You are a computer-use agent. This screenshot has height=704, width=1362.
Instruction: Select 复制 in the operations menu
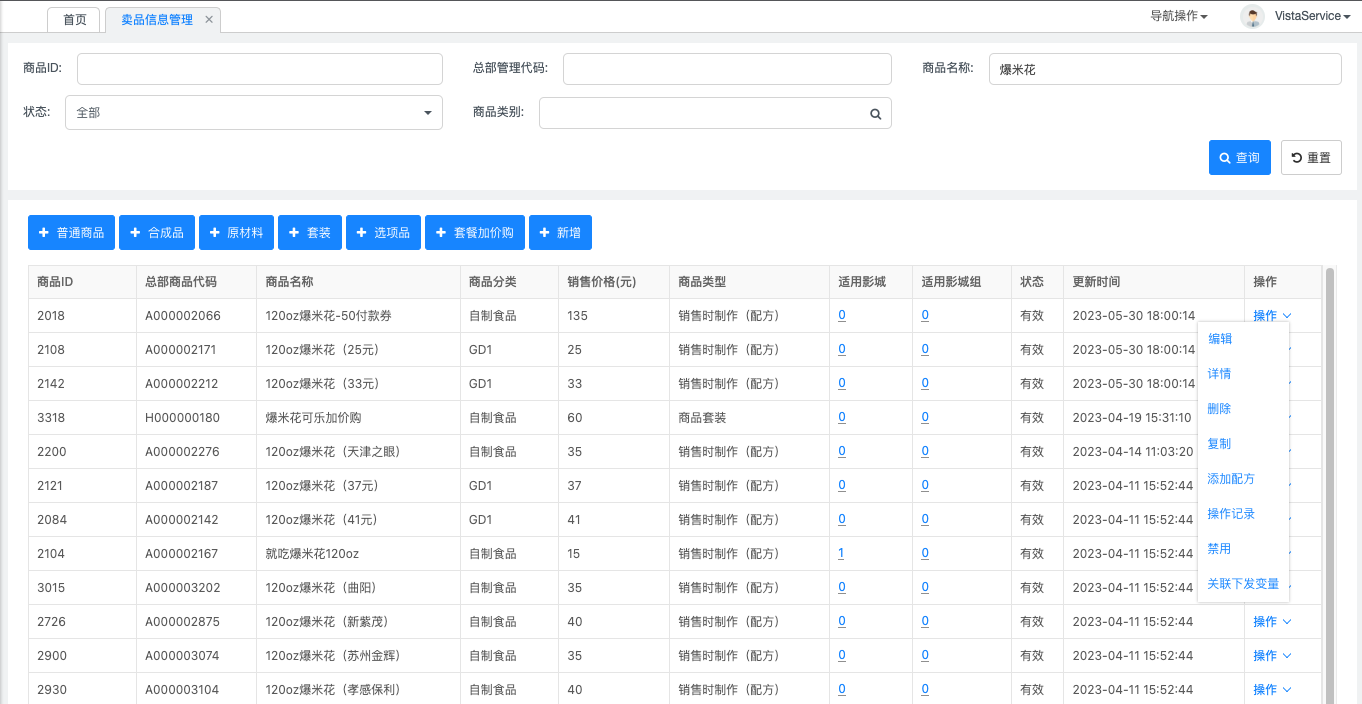point(1220,444)
